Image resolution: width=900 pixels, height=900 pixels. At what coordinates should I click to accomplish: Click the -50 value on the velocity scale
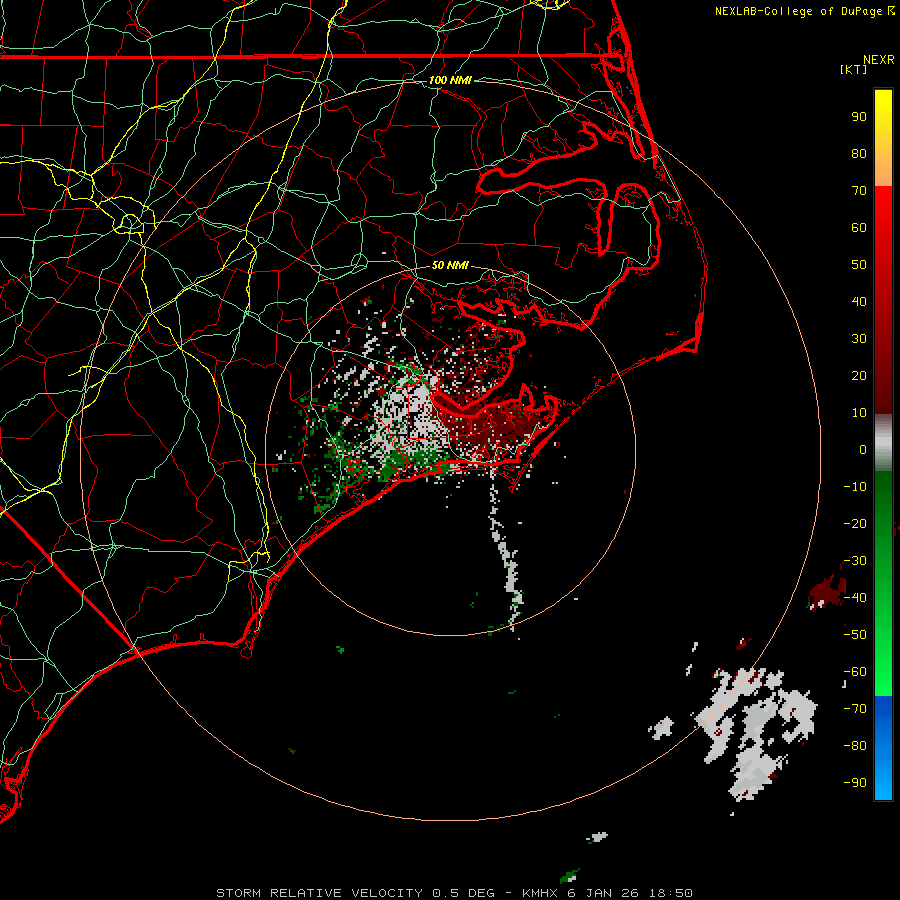(855, 635)
